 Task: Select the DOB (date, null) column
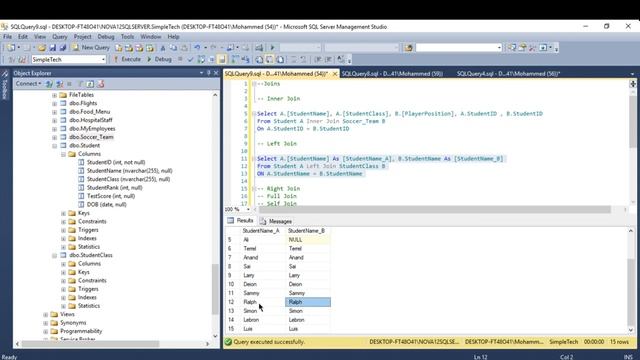click(x=107, y=204)
